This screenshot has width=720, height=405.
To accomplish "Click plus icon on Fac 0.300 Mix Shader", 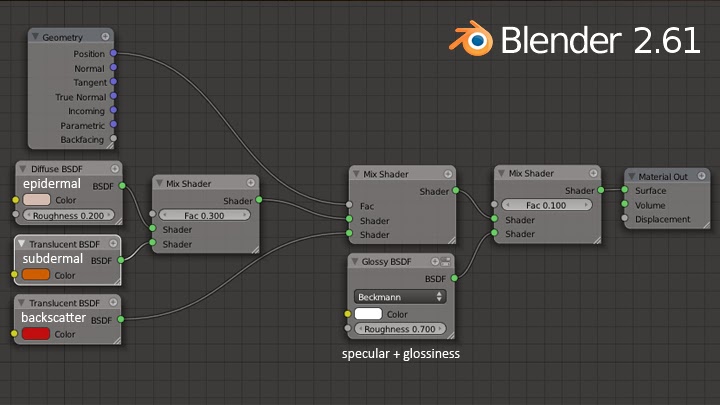I will [x=250, y=183].
